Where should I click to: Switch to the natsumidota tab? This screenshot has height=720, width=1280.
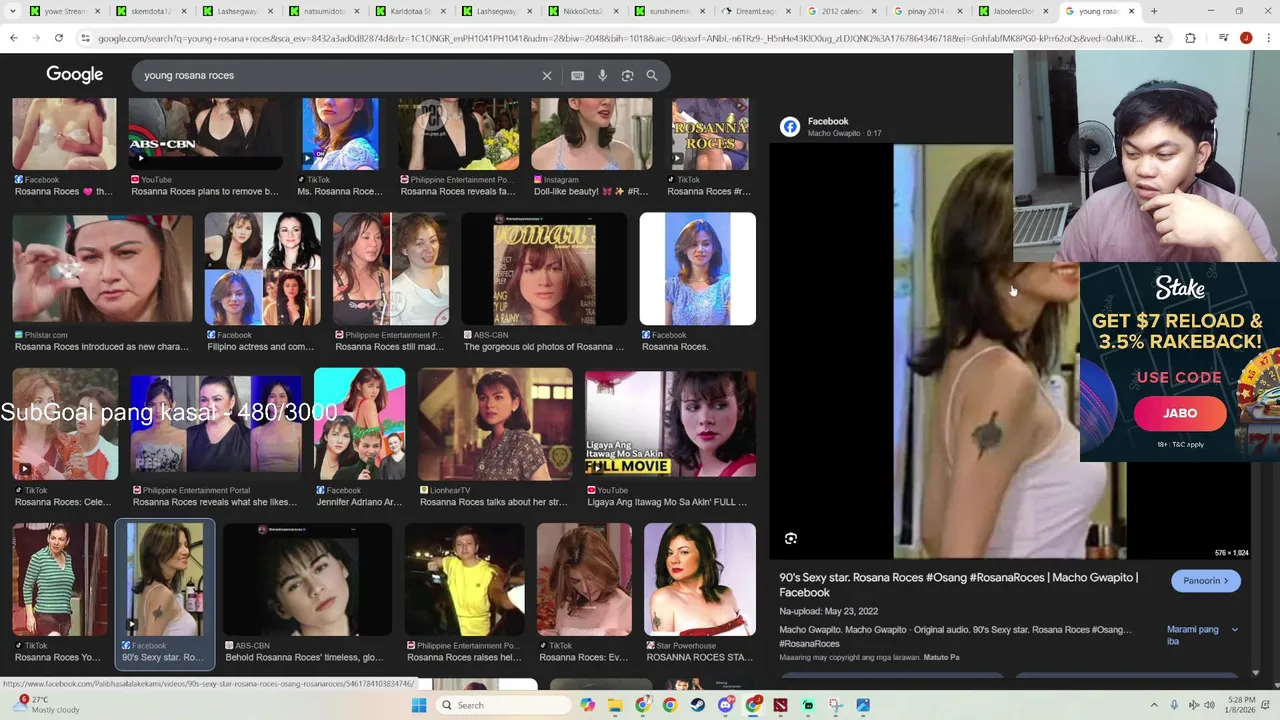coord(322,11)
